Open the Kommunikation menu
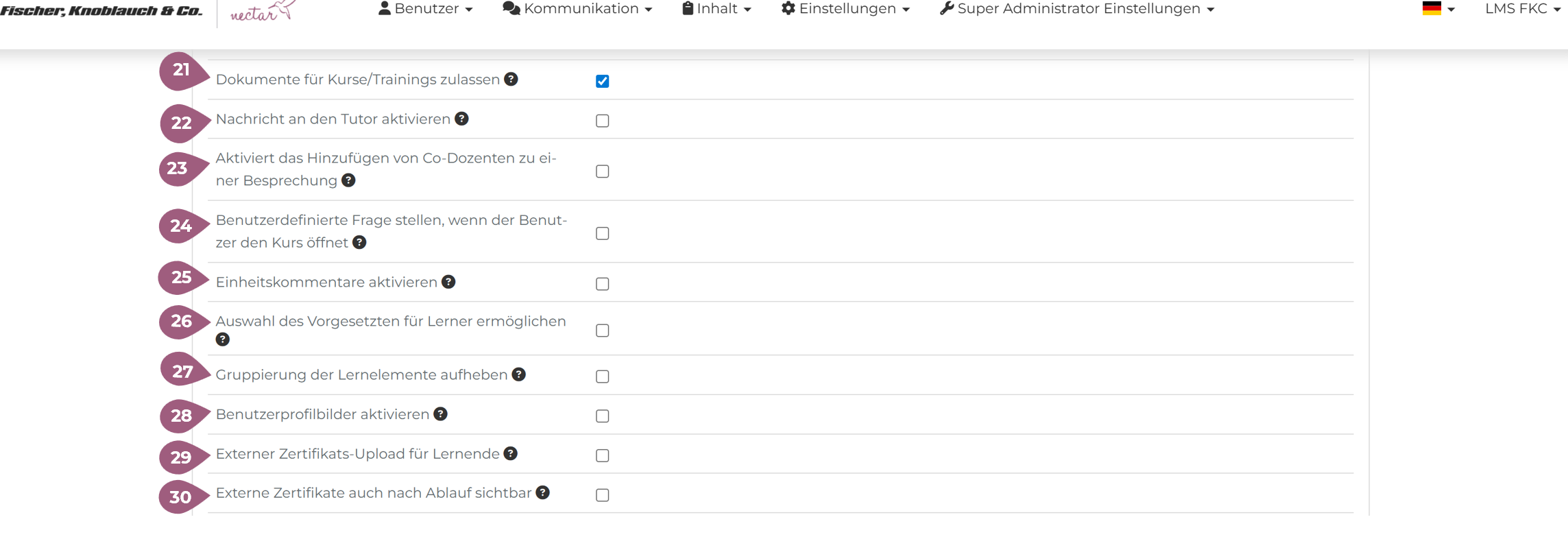 [x=577, y=9]
